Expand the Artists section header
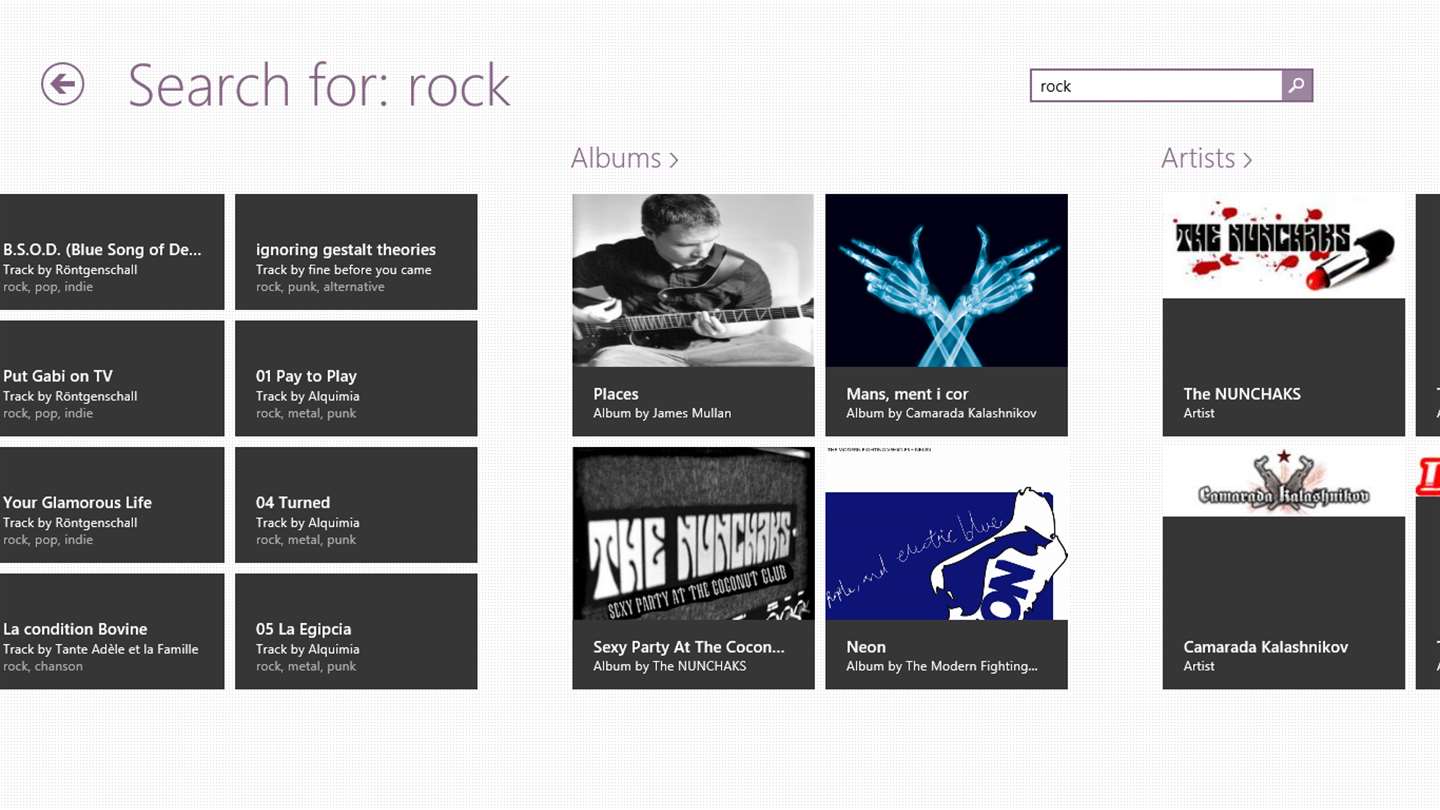The width and height of the screenshot is (1440, 810). (1206, 158)
